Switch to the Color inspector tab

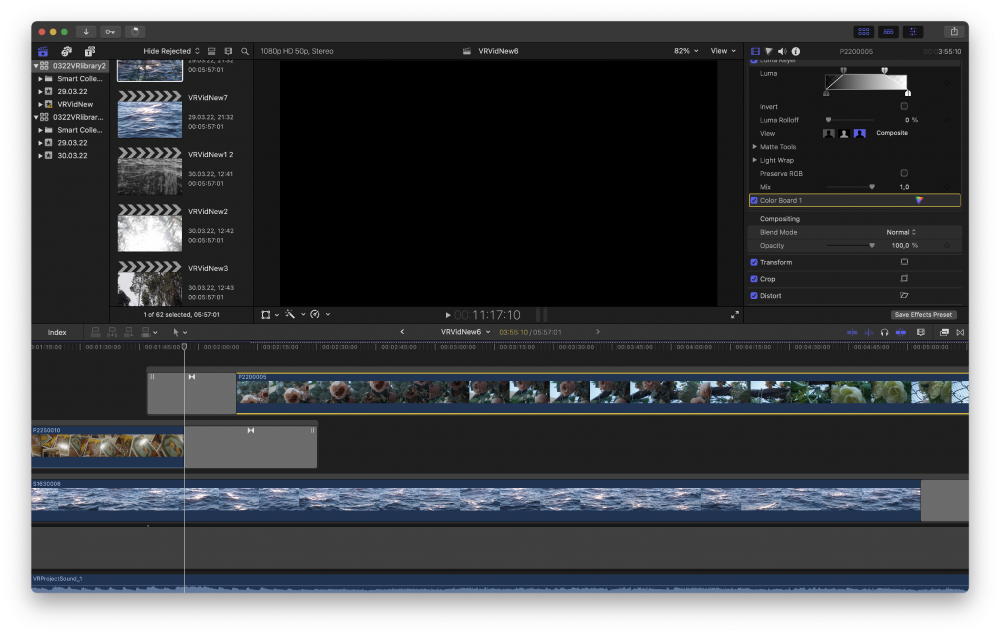click(x=768, y=51)
